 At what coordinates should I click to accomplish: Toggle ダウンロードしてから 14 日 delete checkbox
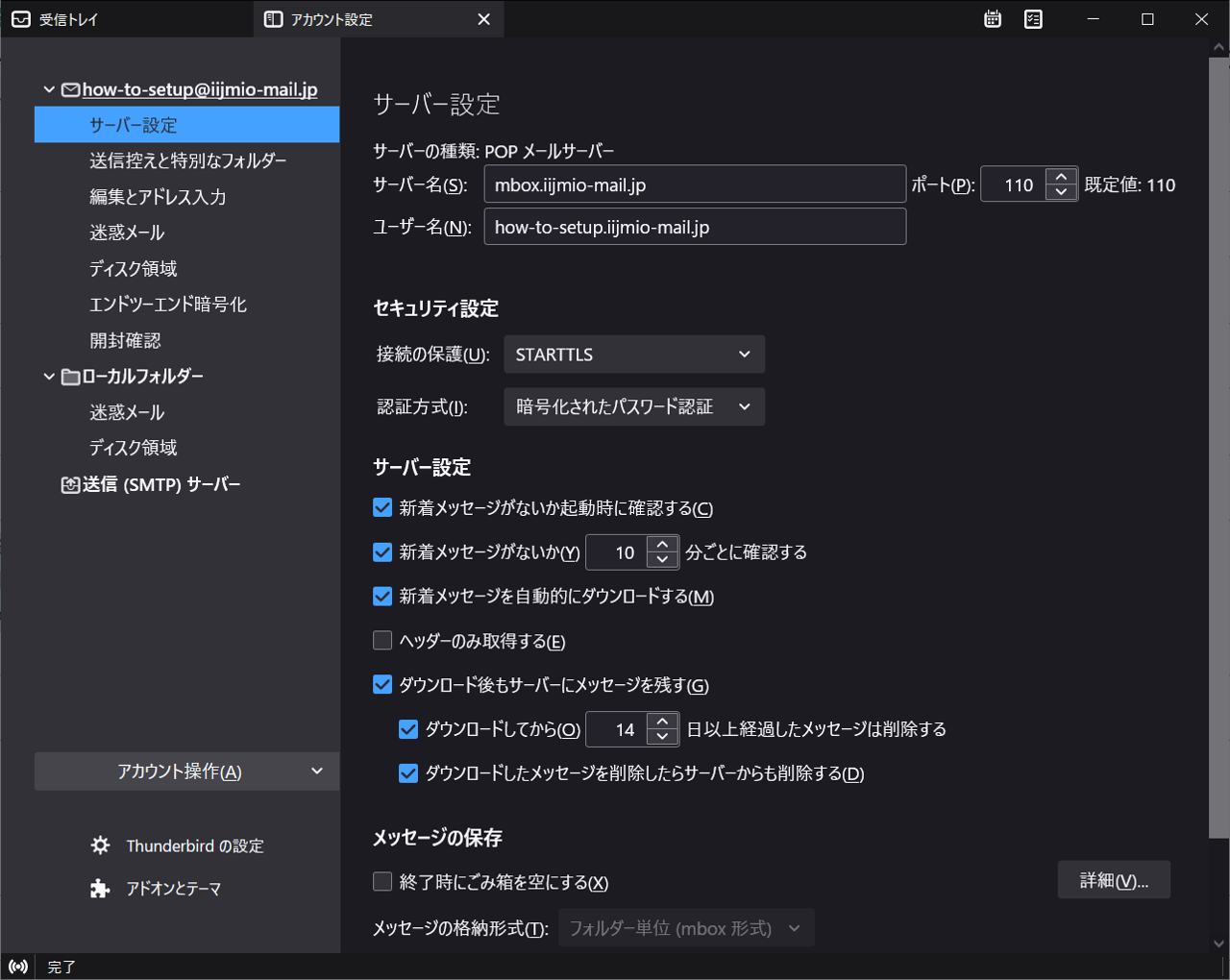coord(408,728)
